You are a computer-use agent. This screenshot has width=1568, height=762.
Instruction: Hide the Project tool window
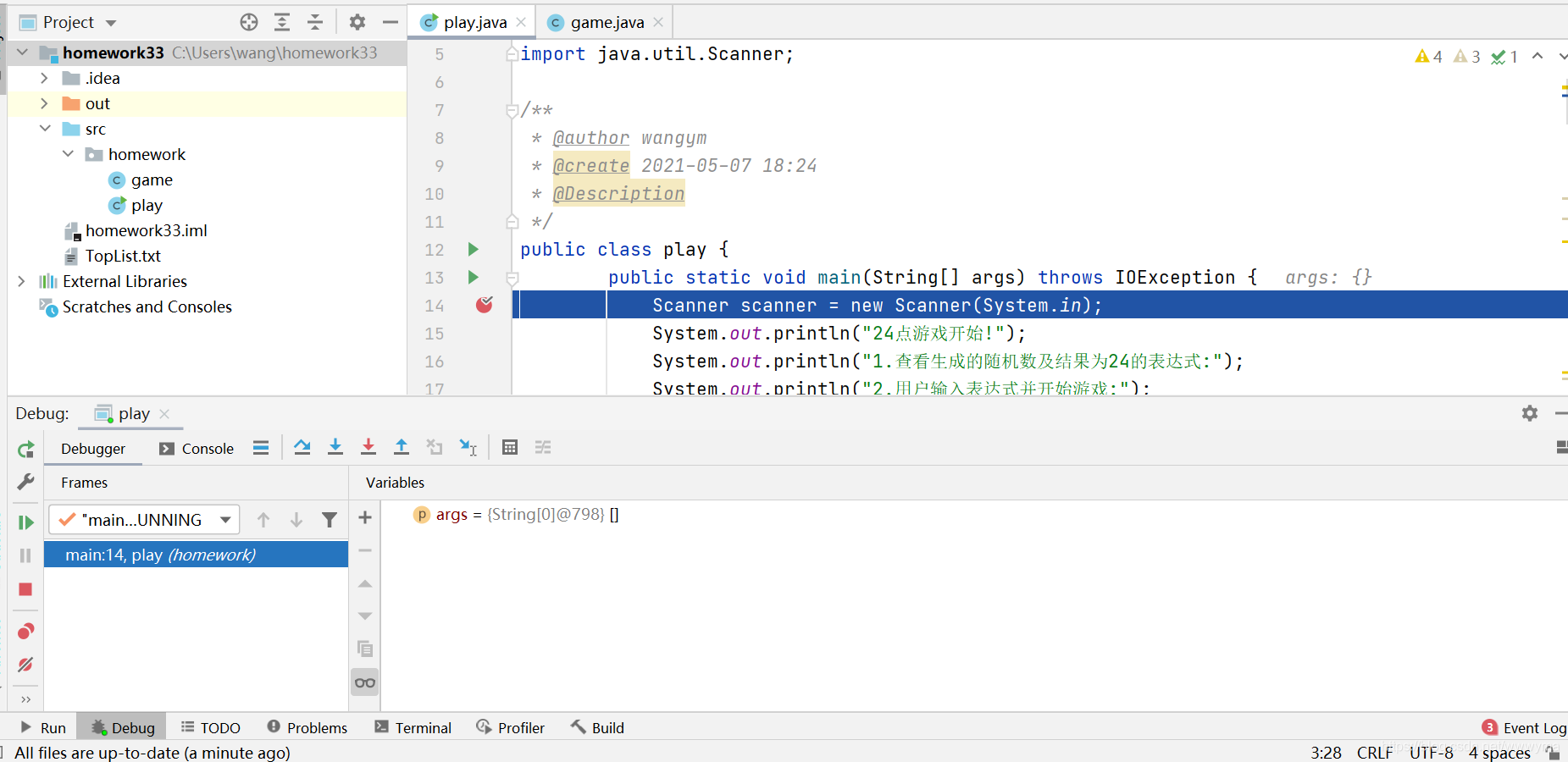click(391, 23)
